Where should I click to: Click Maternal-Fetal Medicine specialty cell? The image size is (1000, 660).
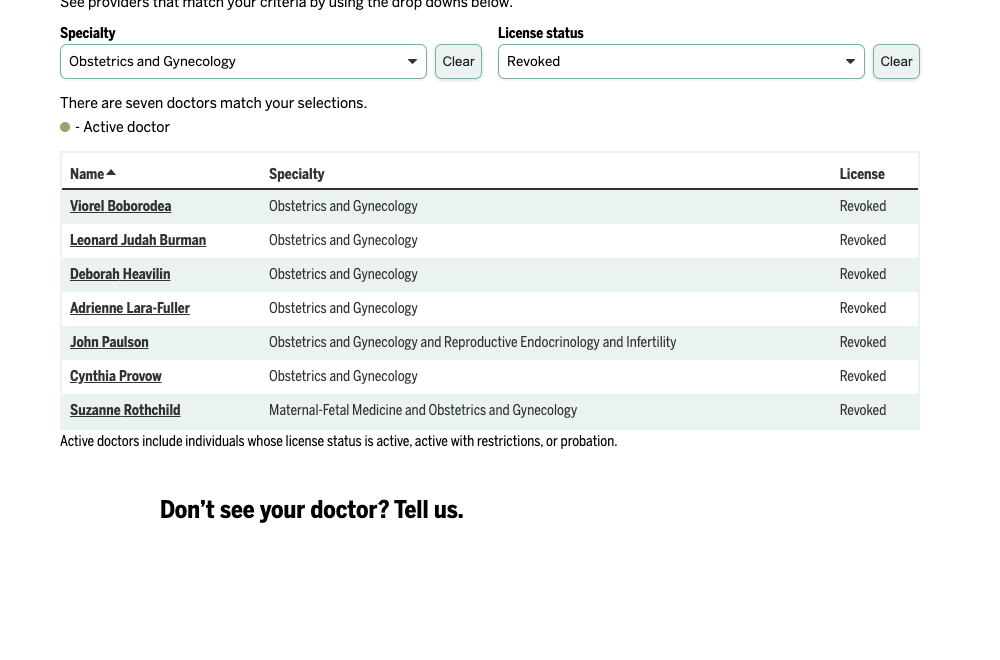(423, 410)
